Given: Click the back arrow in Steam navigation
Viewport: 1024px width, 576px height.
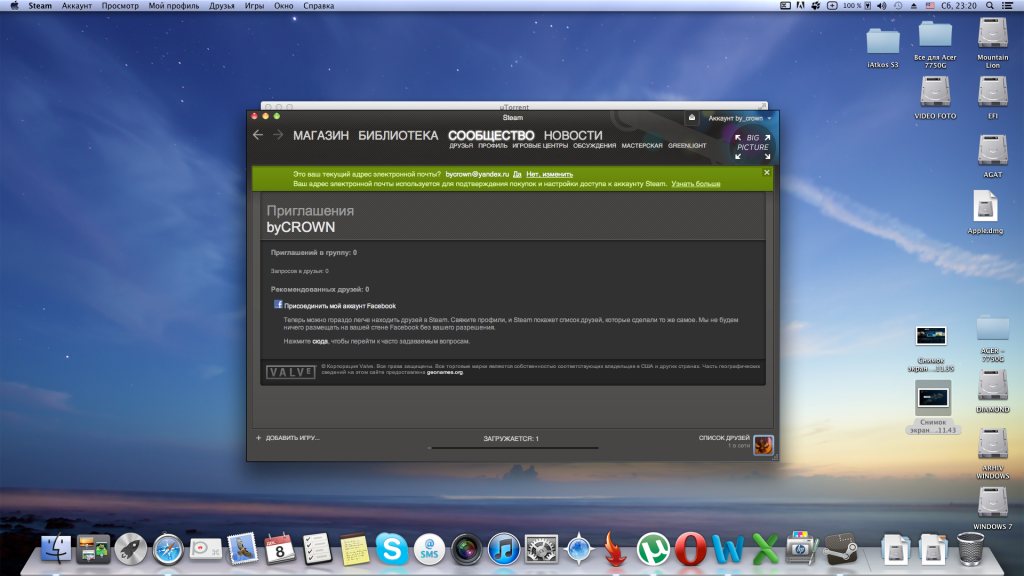Looking at the screenshot, I should click(258, 135).
